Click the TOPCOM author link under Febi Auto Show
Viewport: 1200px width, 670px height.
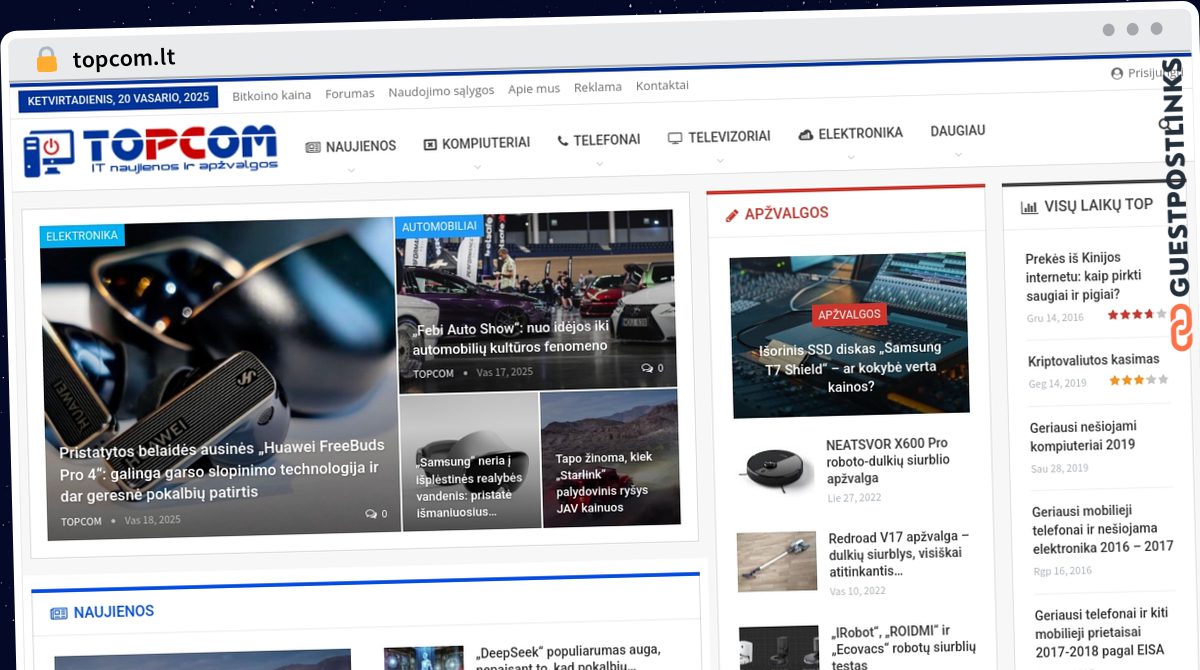(x=433, y=373)
